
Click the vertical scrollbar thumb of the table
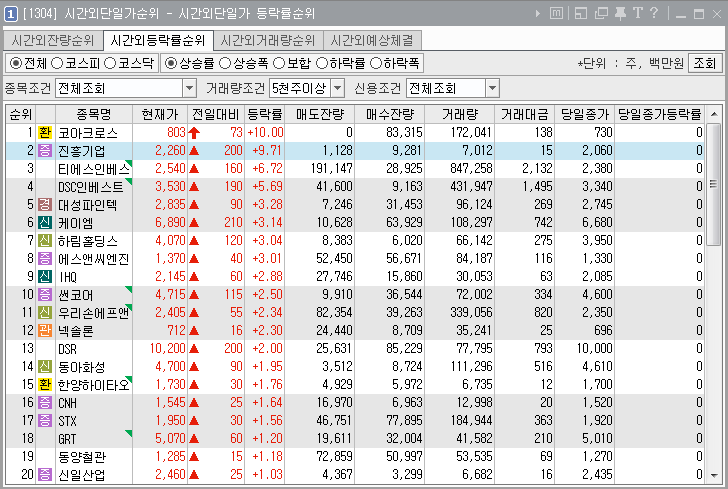[714, 184]
